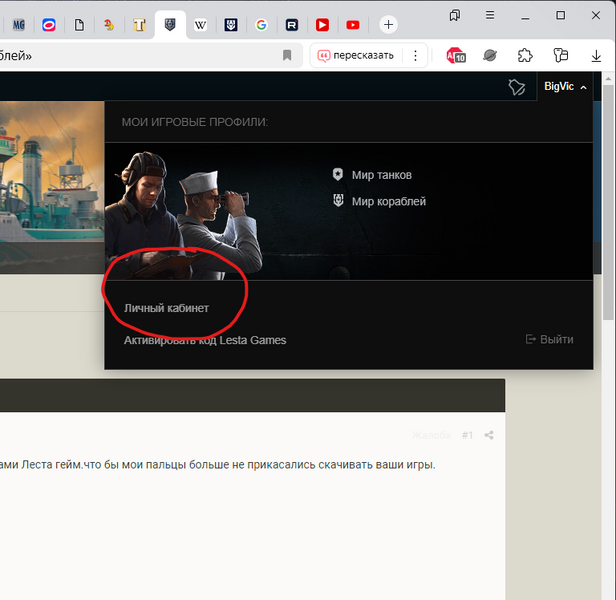Open the ad blocker extension icon
The height and width of the screenshot is (600, 616).
456,56
